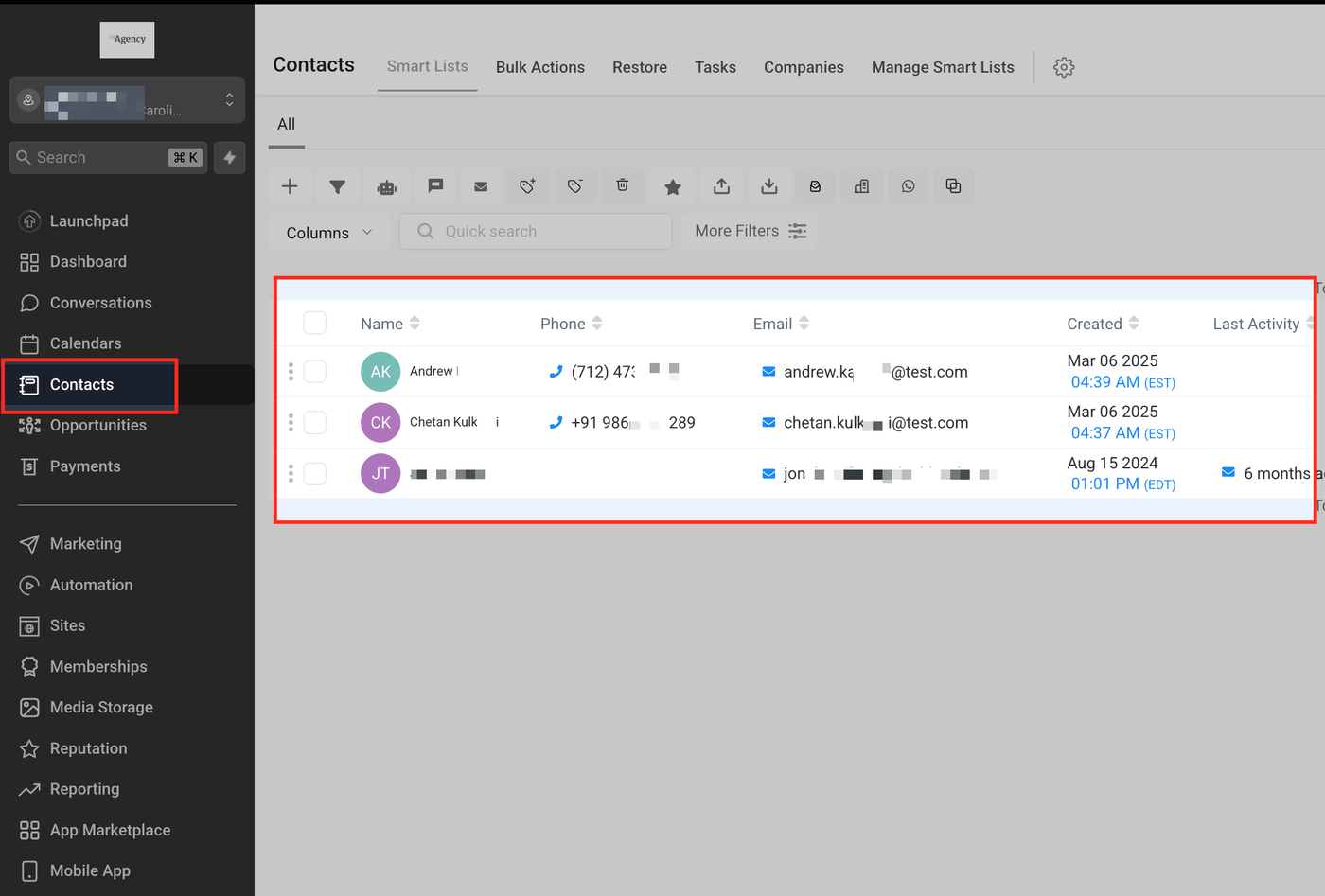Image resolution: width=1325 pixels, height=896 pixels.
Task: Click the add contact plus icon
Action: [290, 186]
